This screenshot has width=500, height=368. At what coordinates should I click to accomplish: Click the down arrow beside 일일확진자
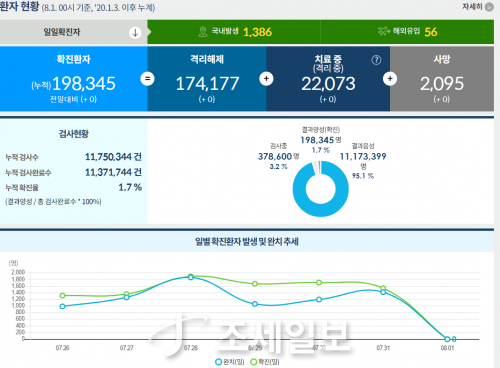[135, 32]
